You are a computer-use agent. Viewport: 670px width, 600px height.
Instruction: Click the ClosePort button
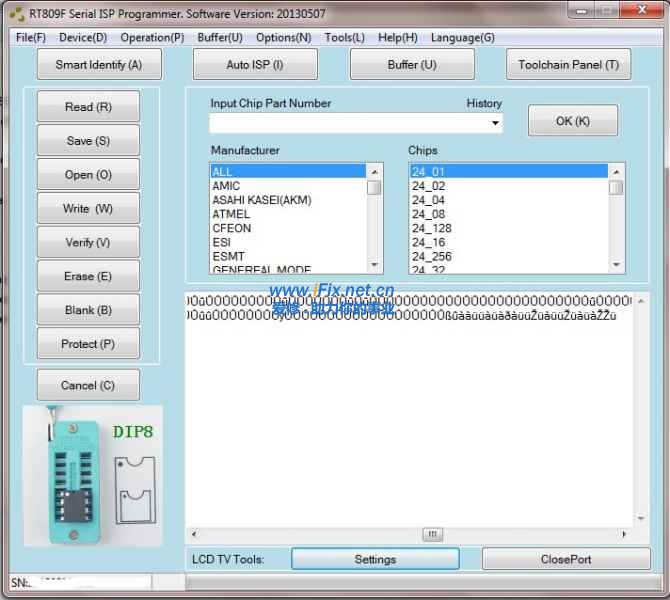tap(566, 559)
